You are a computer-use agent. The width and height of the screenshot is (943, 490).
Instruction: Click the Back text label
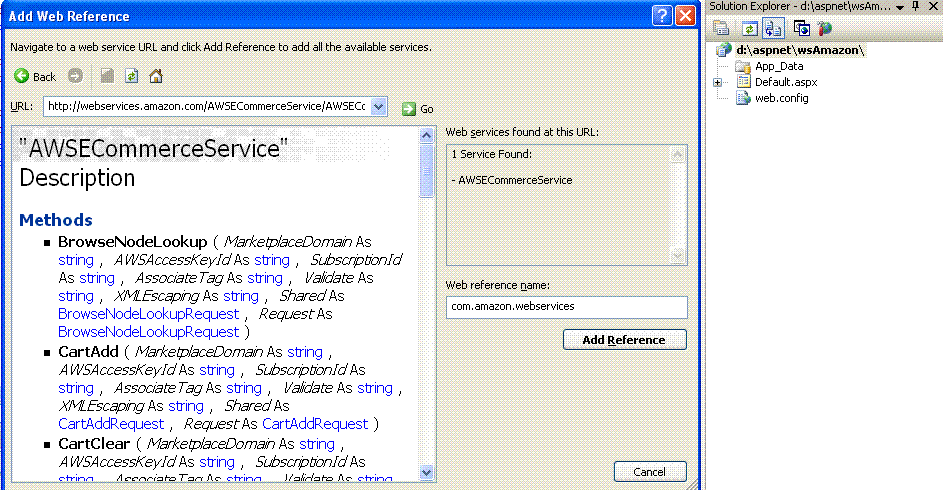pyautogui.click(x=44, y=77)
